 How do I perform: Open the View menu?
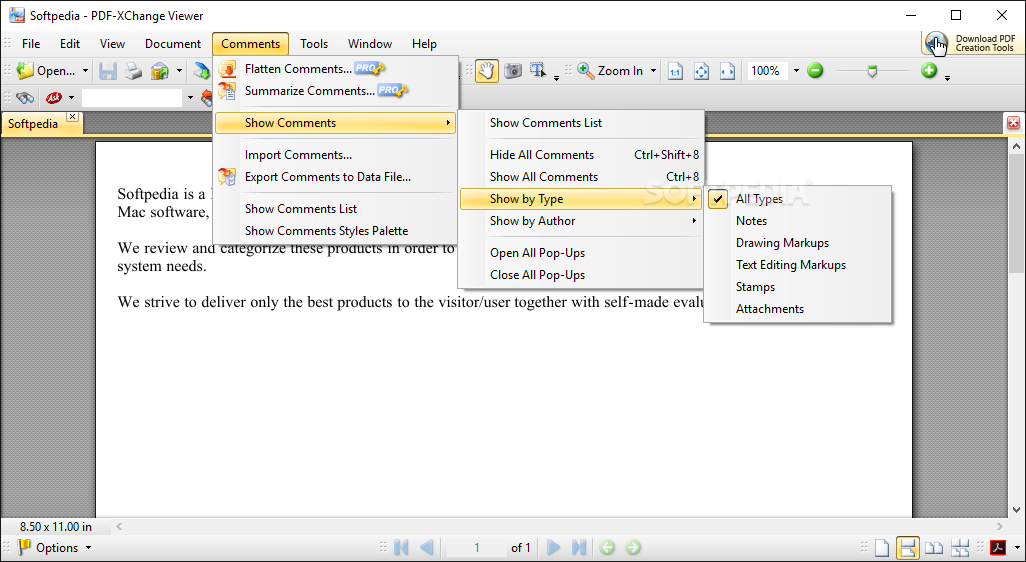coord(113,44)
